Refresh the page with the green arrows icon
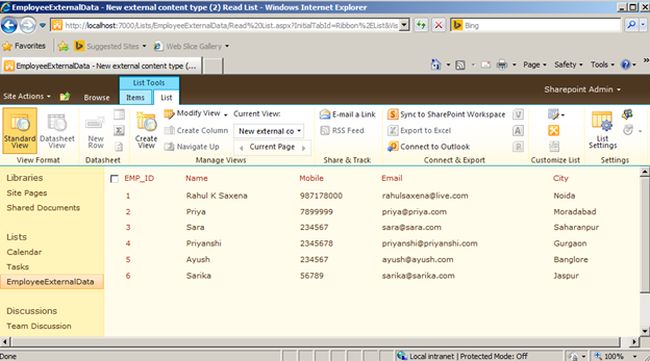 click(421, 25)
